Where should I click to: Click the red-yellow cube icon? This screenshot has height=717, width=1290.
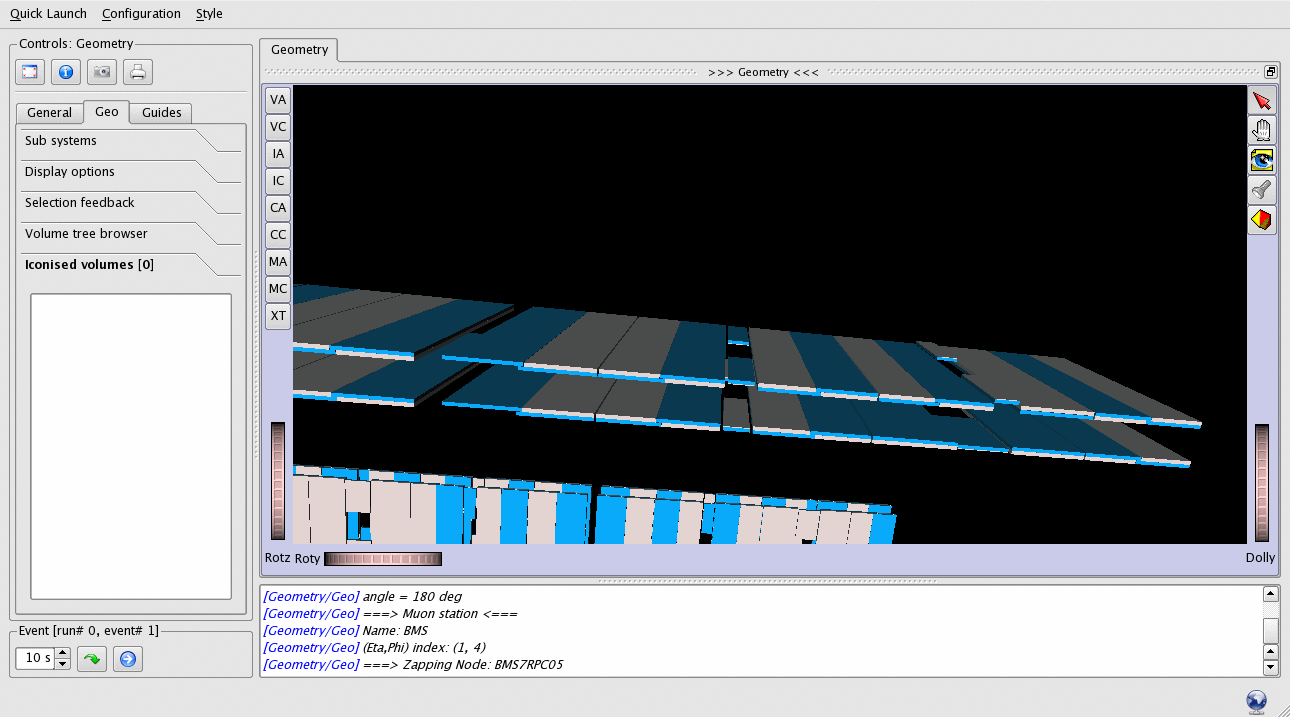tap(1262, 219)
